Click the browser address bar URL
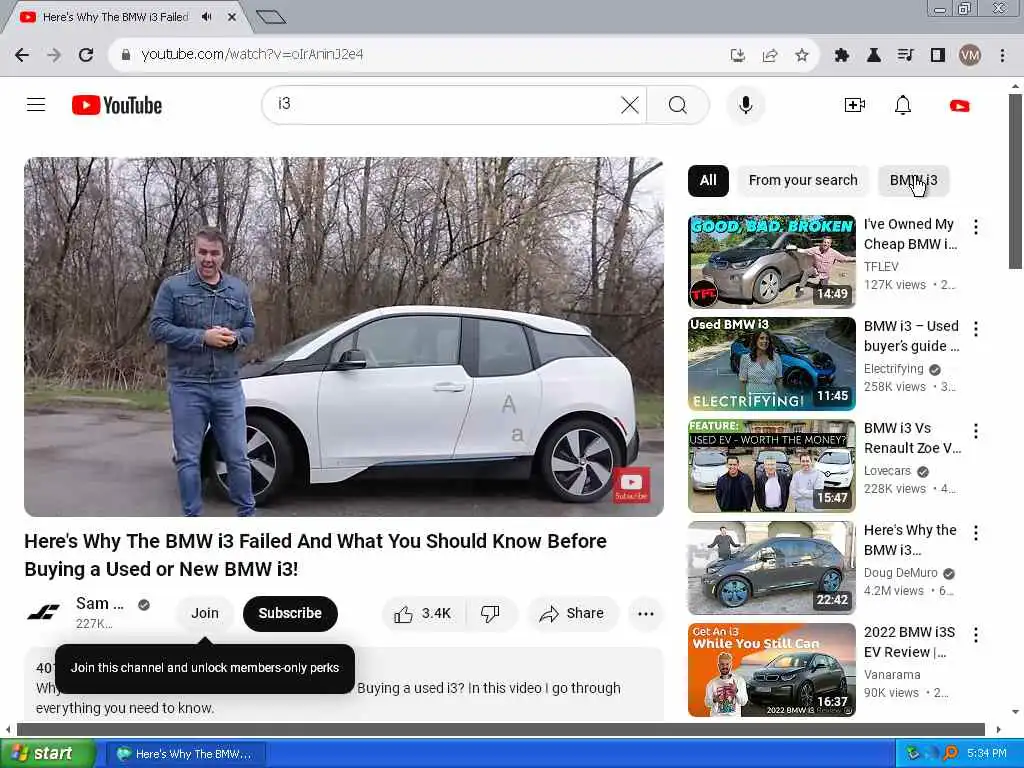1024x768 pixels. [x=252, y=55]
